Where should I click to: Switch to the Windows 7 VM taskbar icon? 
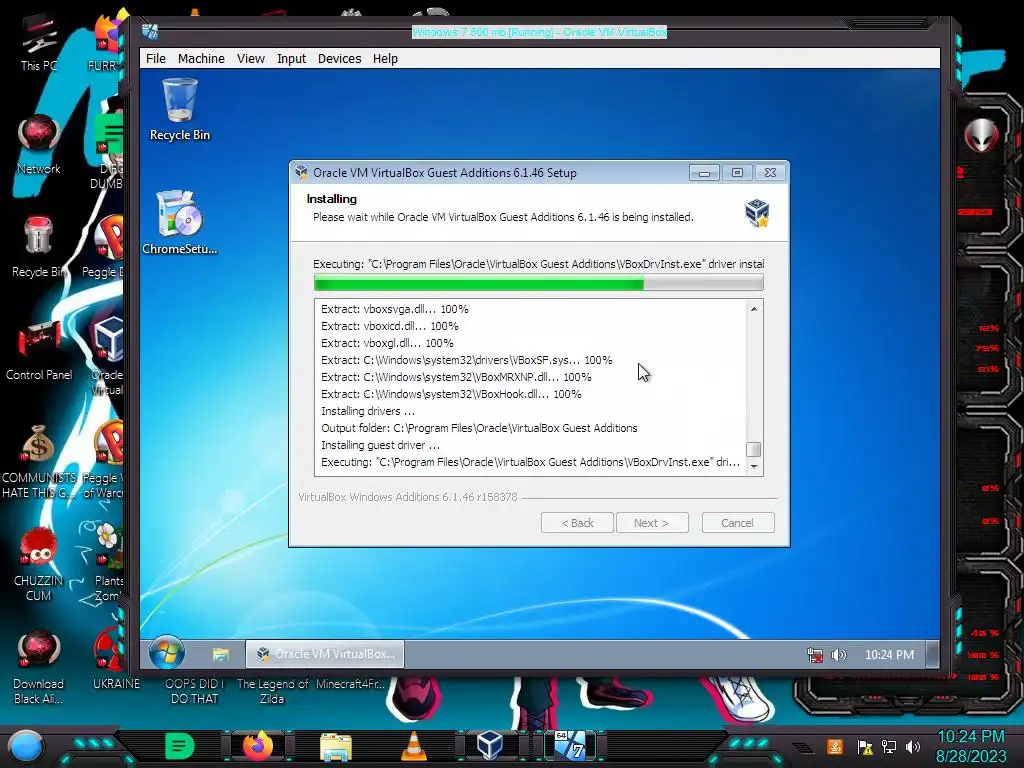pos(569,746)
